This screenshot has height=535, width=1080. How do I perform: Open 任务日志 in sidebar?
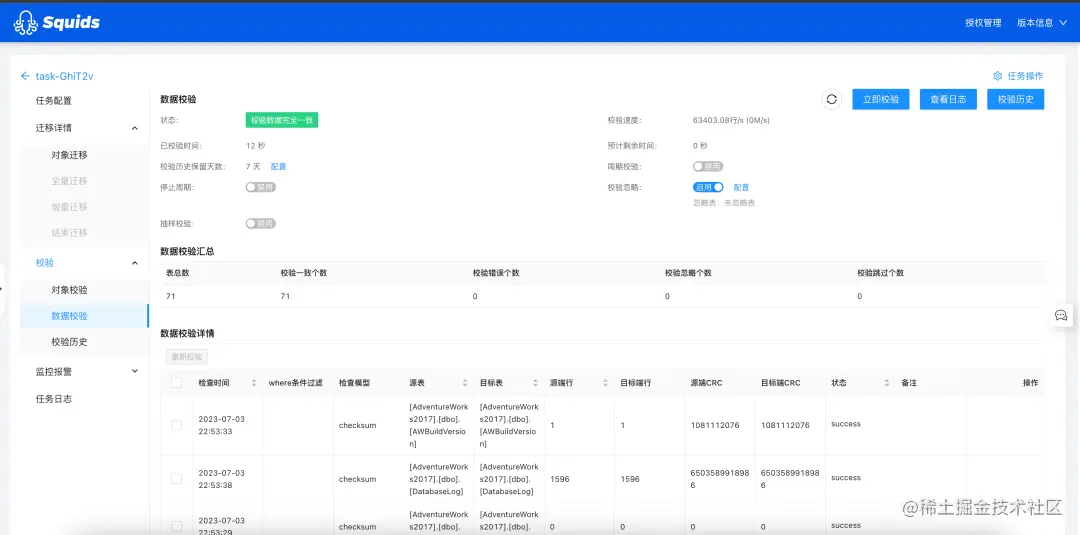(x=54, y=399)
